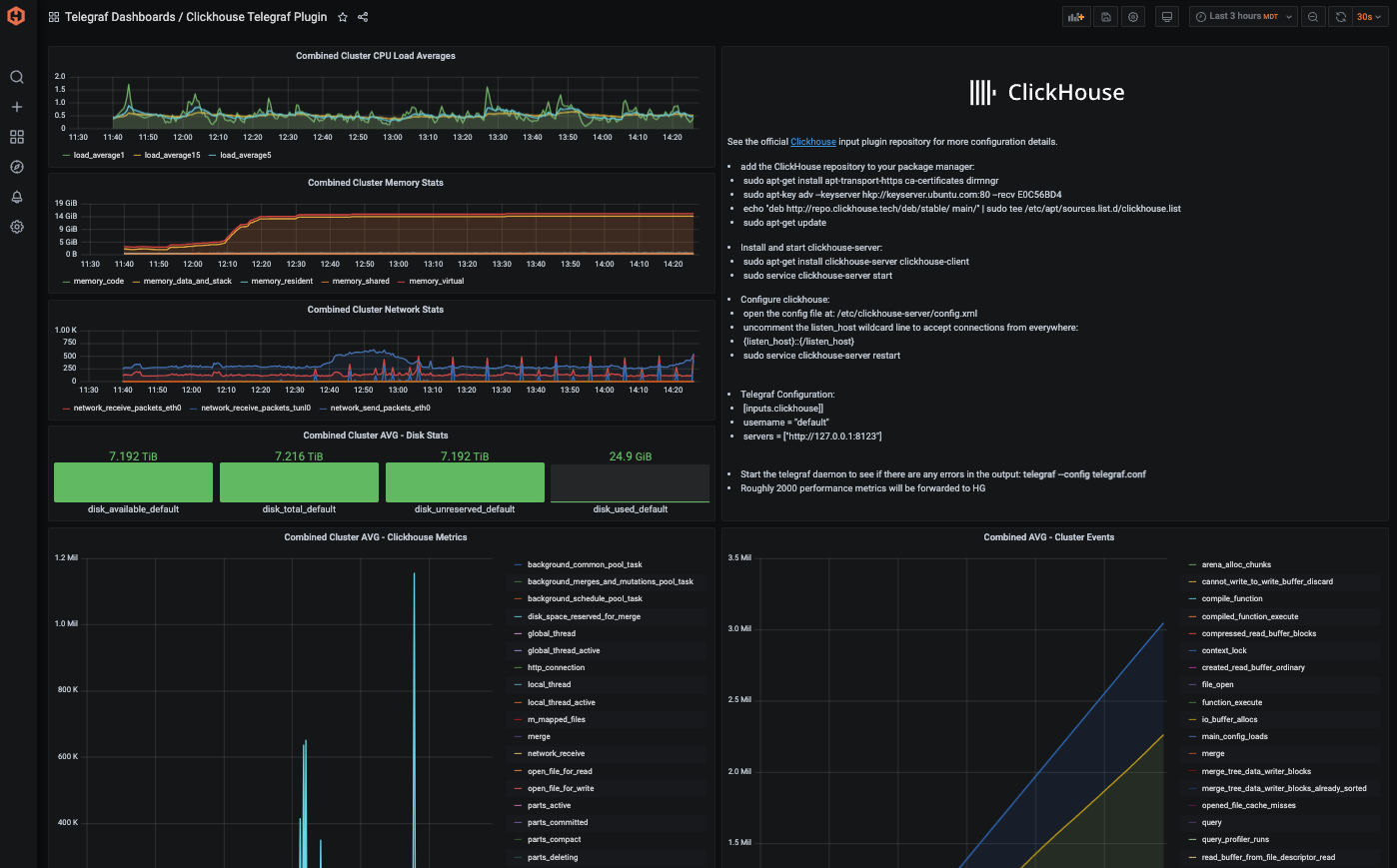The width and height of the screenshot is (1397, 868).
Task: Toggle memory_data_and_stack series visibility
Action: click(188, 281)
